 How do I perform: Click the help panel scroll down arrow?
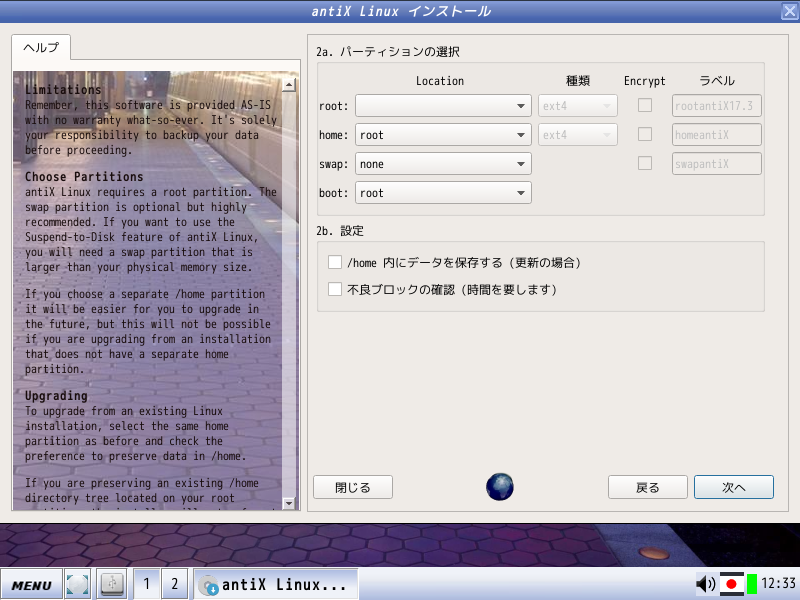click(289, 503)
